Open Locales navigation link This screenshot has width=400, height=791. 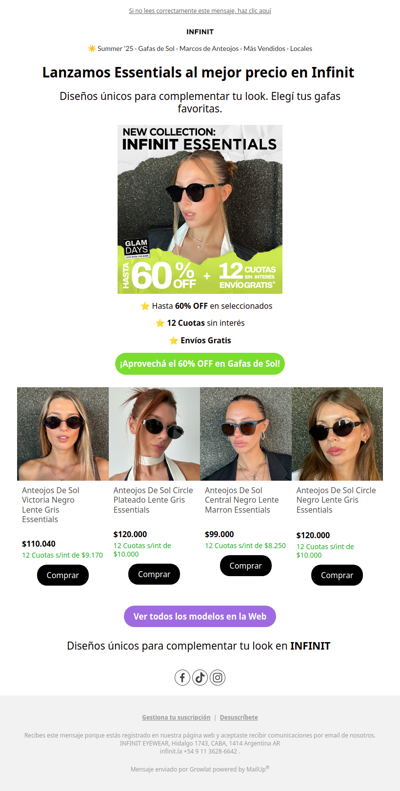coord(301,49)
